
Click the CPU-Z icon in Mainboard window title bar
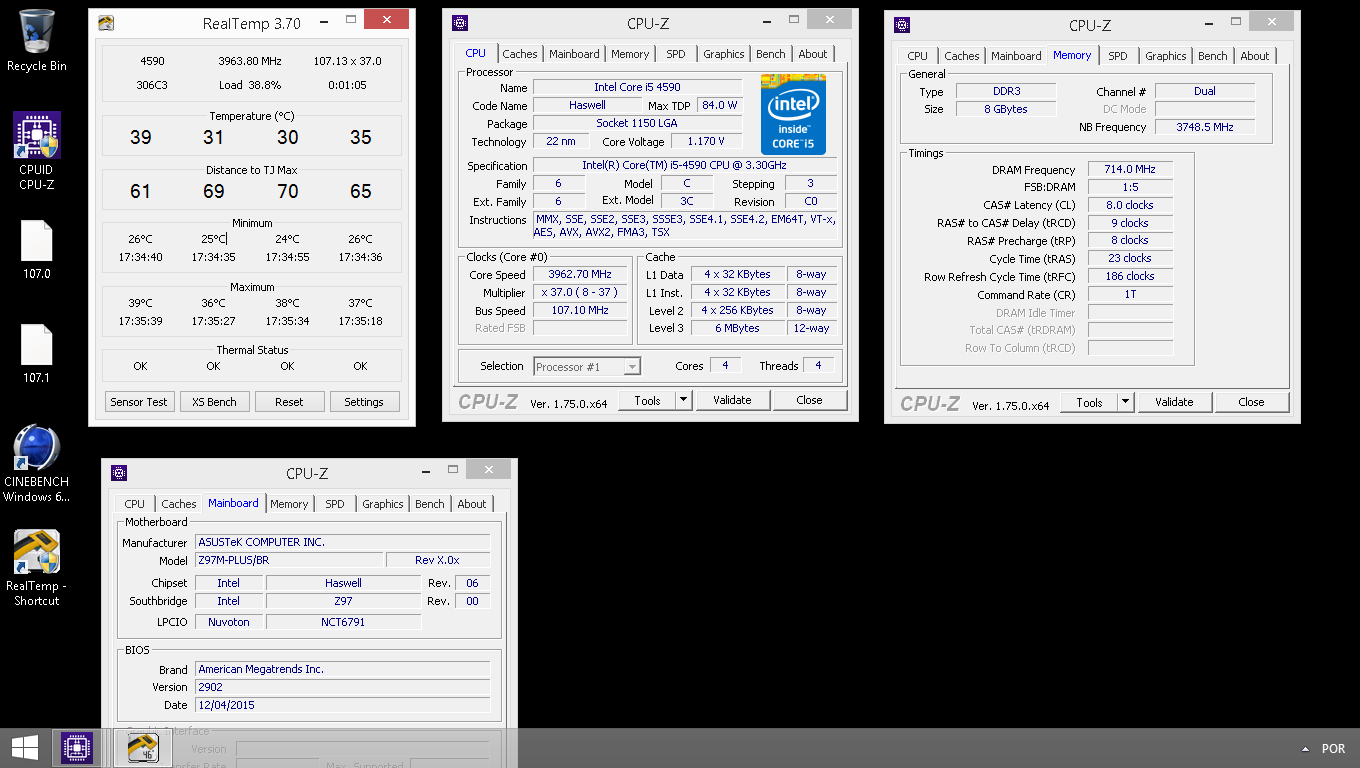(x=119, y=473)
